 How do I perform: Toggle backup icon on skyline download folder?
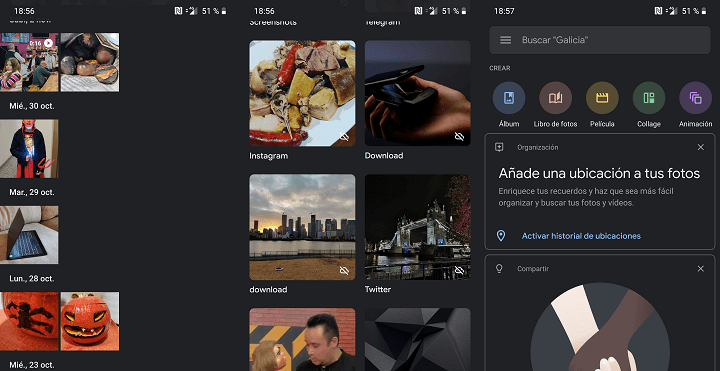click(x=344, y=270)
